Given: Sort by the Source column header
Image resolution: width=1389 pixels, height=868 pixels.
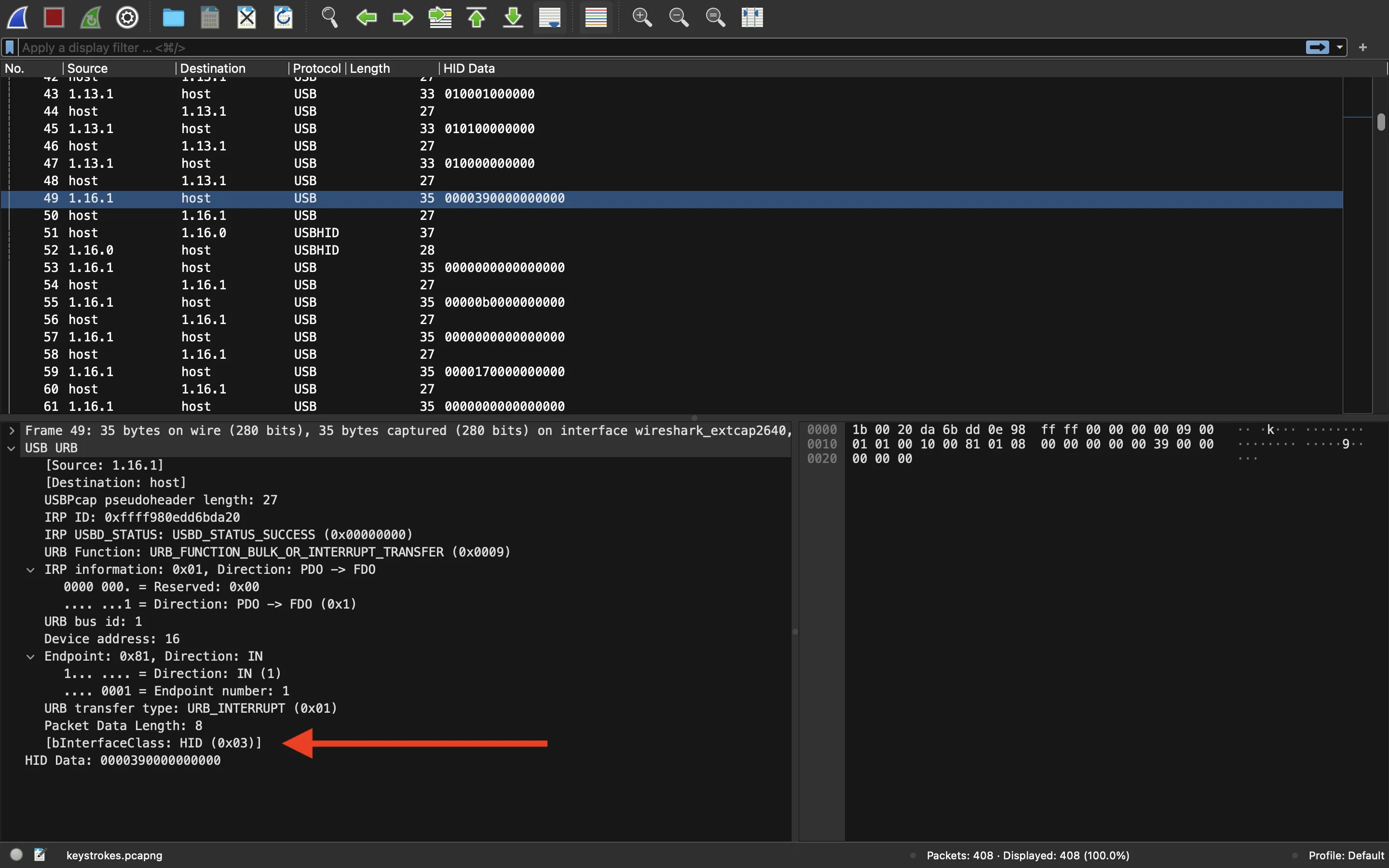Looking at the screenshot, I should coord(119,68).
